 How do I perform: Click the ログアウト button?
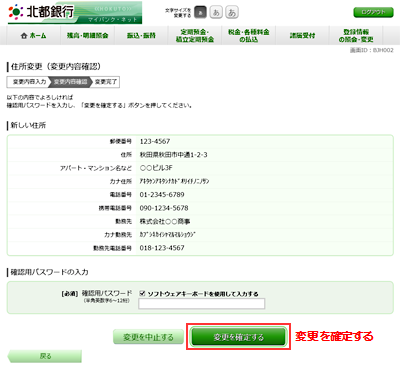373,12
